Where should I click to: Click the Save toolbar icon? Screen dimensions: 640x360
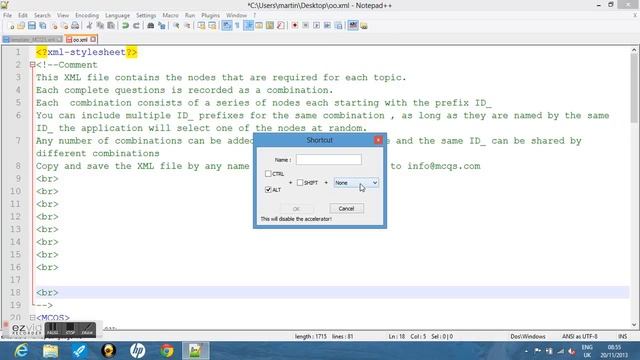pos(32,26)
